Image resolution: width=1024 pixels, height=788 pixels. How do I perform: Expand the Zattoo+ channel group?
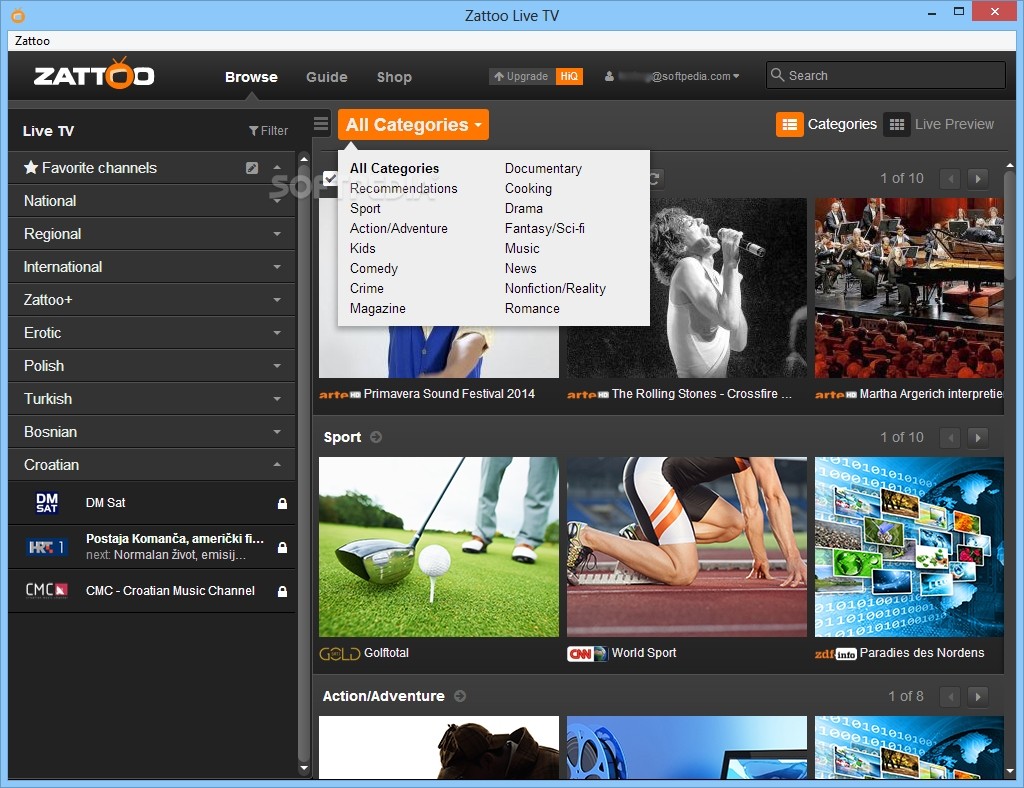[277, 300]
